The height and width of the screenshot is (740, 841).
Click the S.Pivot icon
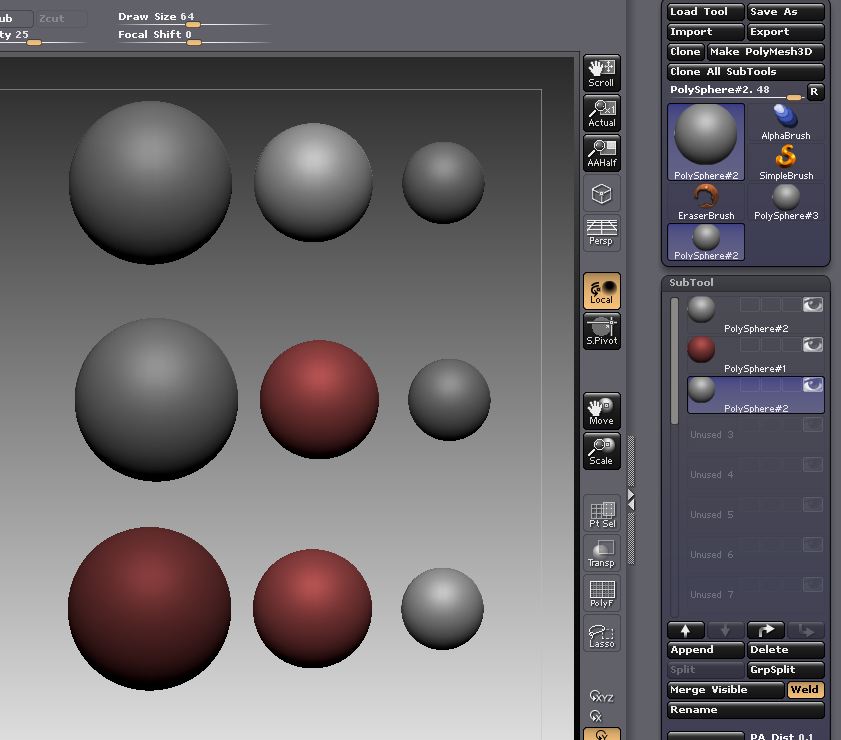pyautogui.click(x=601, y=331)
